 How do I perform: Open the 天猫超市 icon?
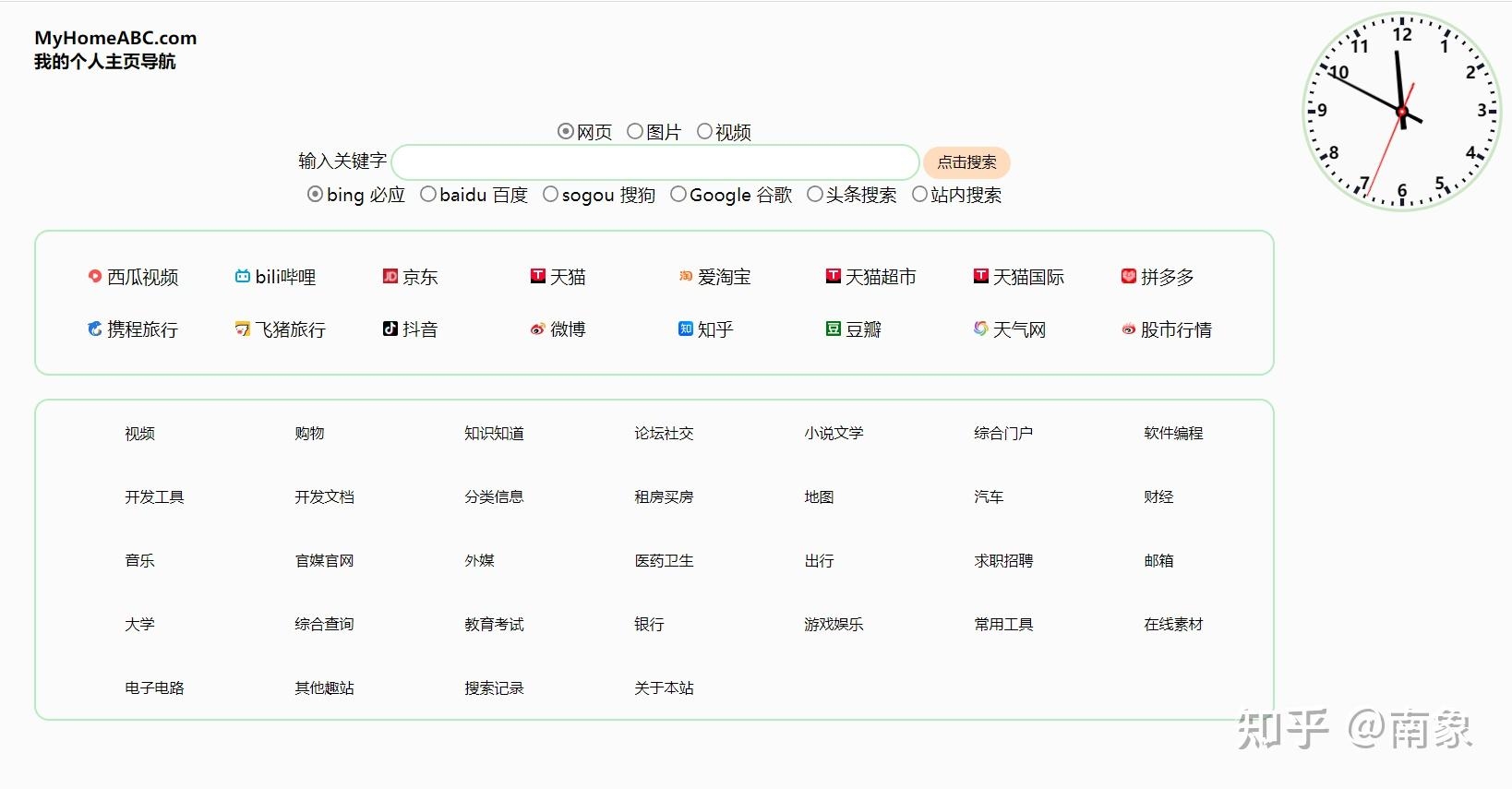point(834,276)
